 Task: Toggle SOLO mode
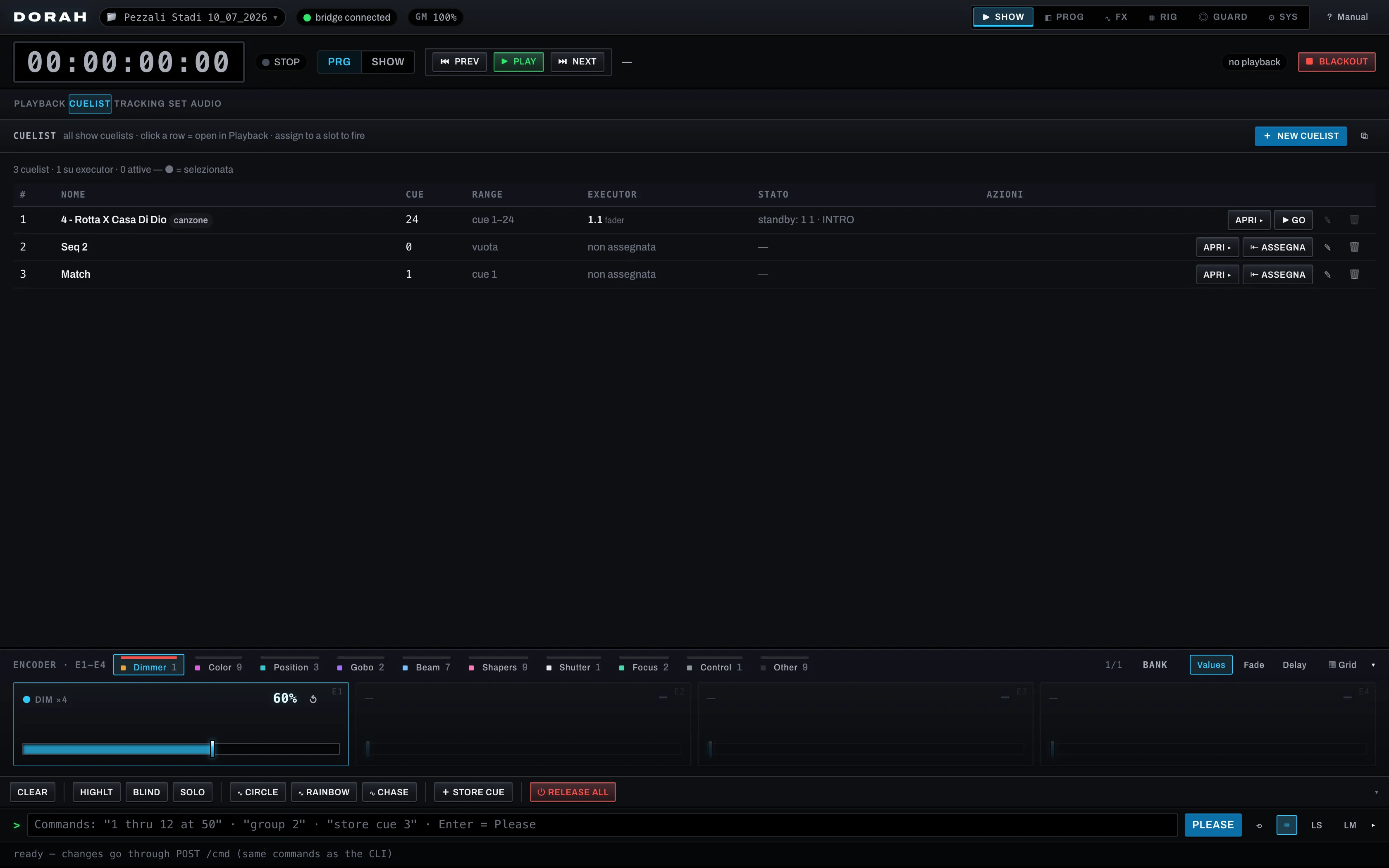(x=192, y=792)
